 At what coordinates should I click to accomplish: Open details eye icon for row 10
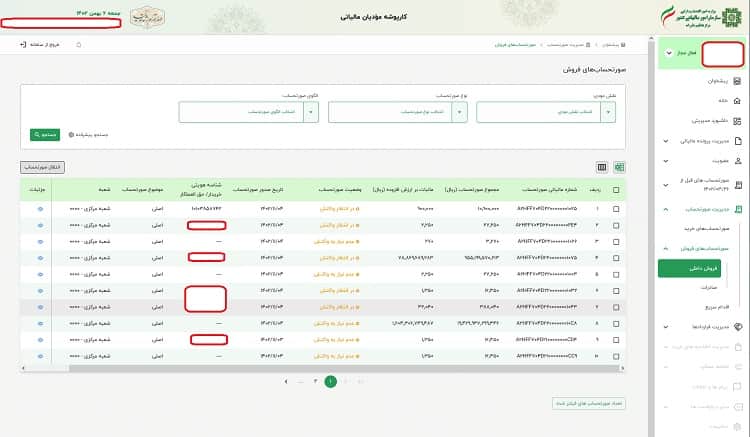pos(40,356)
